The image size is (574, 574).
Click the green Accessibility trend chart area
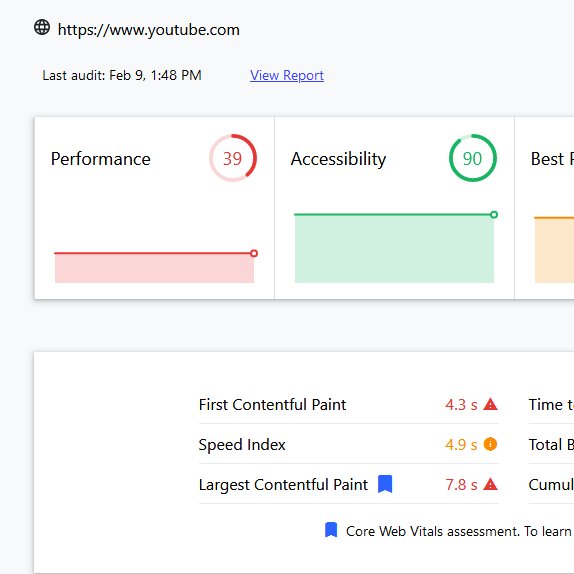[x=394, y=249]
